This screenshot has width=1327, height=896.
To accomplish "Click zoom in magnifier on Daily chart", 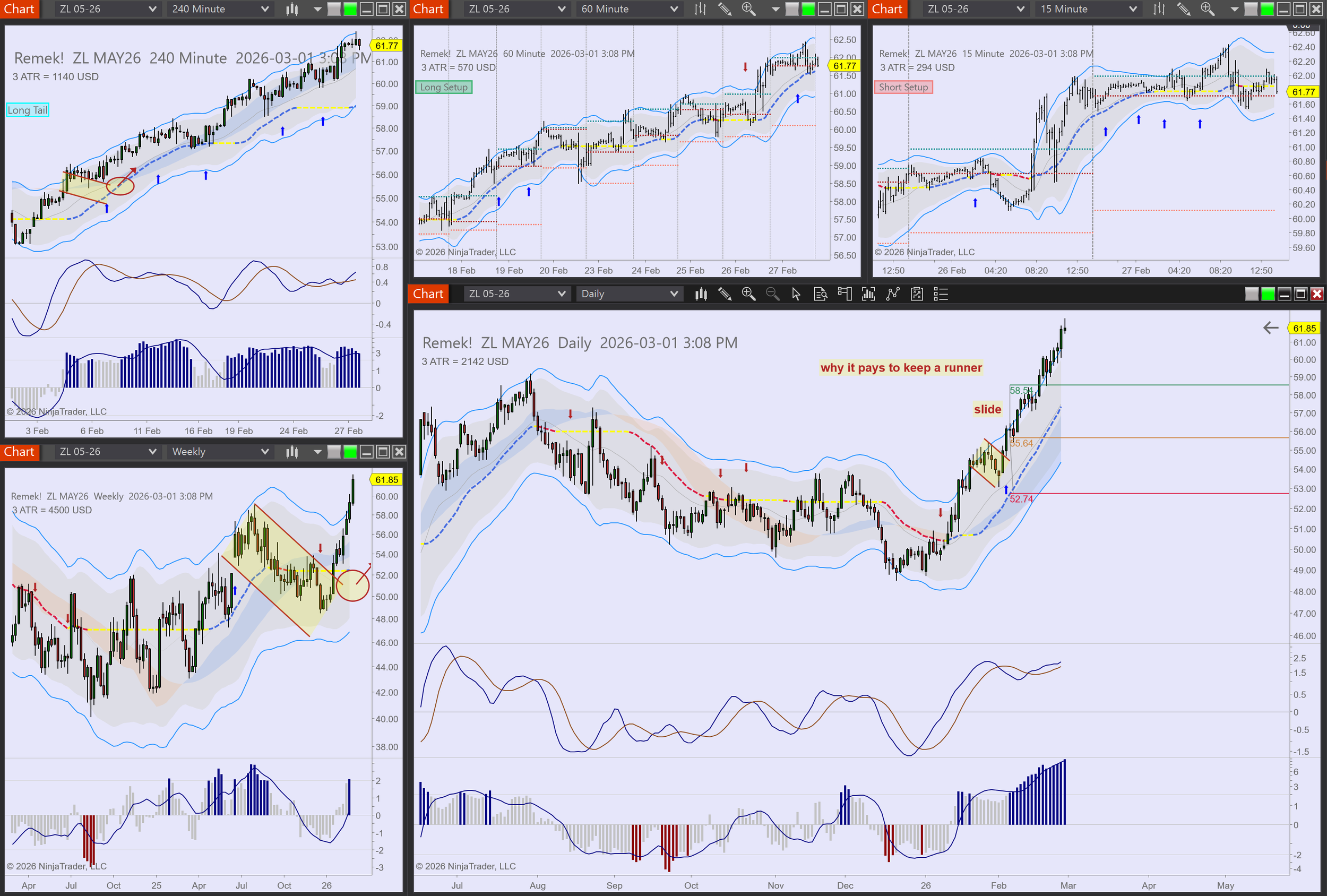I will 748,294.
